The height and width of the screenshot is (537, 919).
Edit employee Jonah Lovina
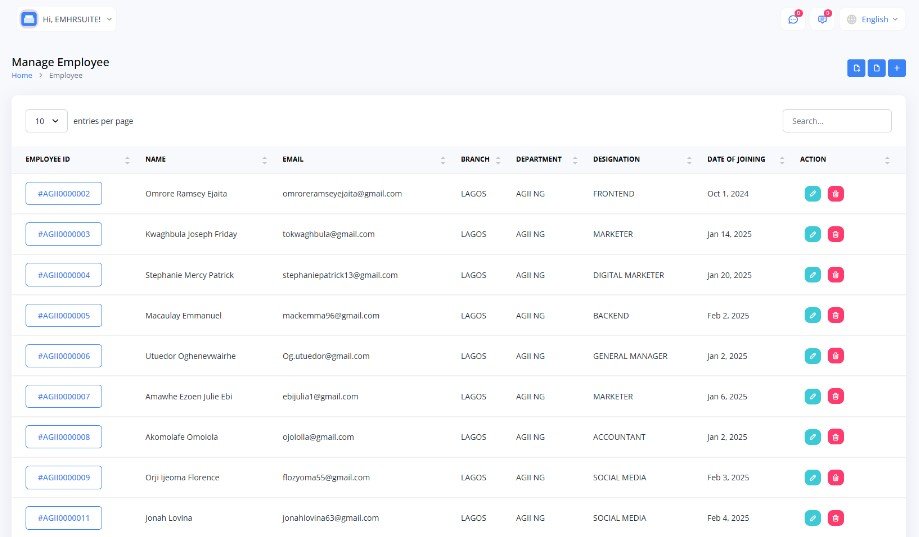point(812,518)
